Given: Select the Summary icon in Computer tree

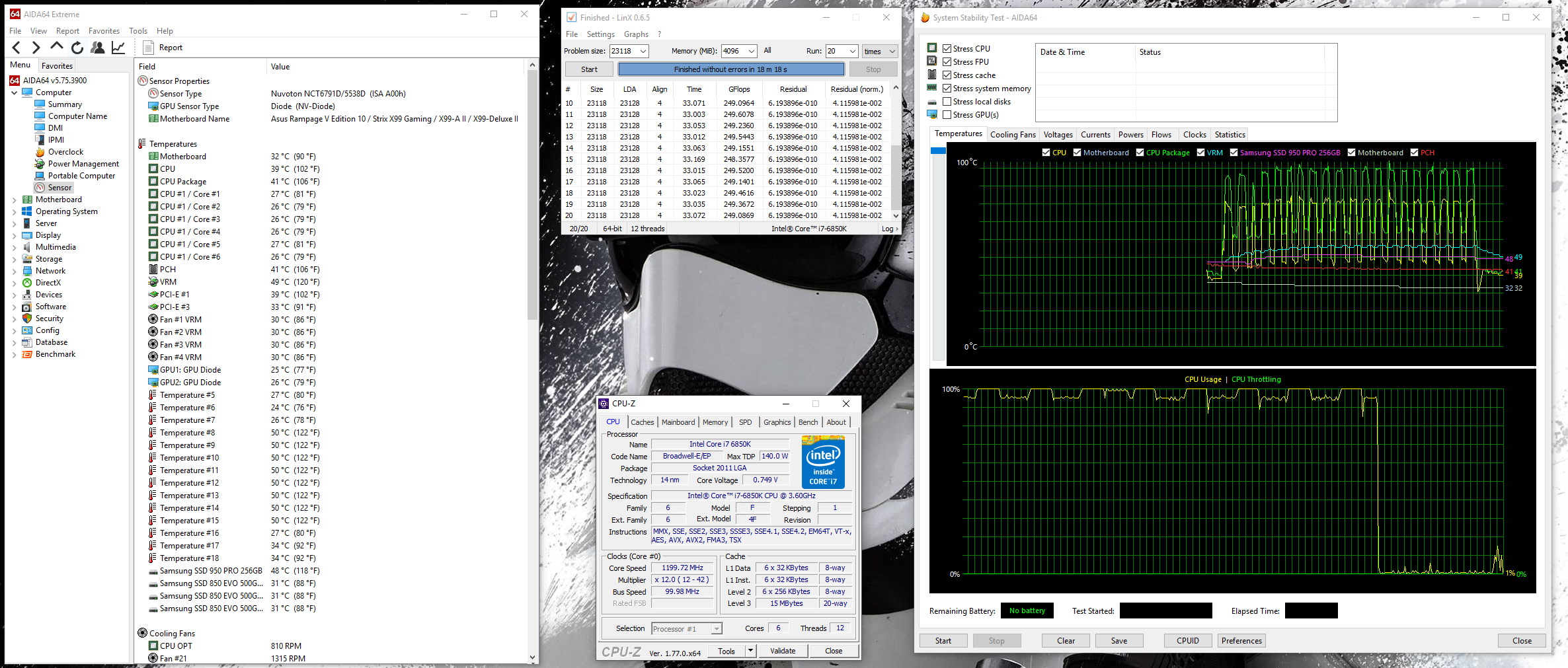Looking at the screenshot, I should (40, 104).
